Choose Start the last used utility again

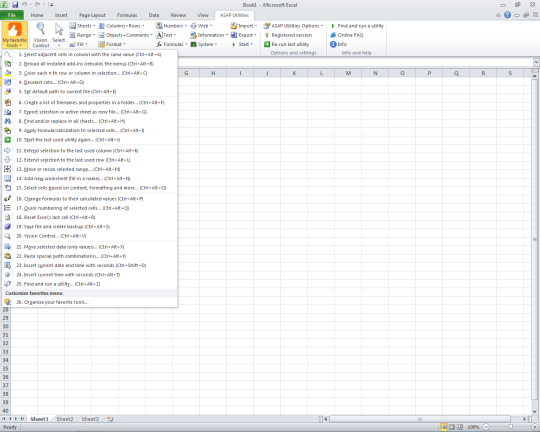point(90,140)
